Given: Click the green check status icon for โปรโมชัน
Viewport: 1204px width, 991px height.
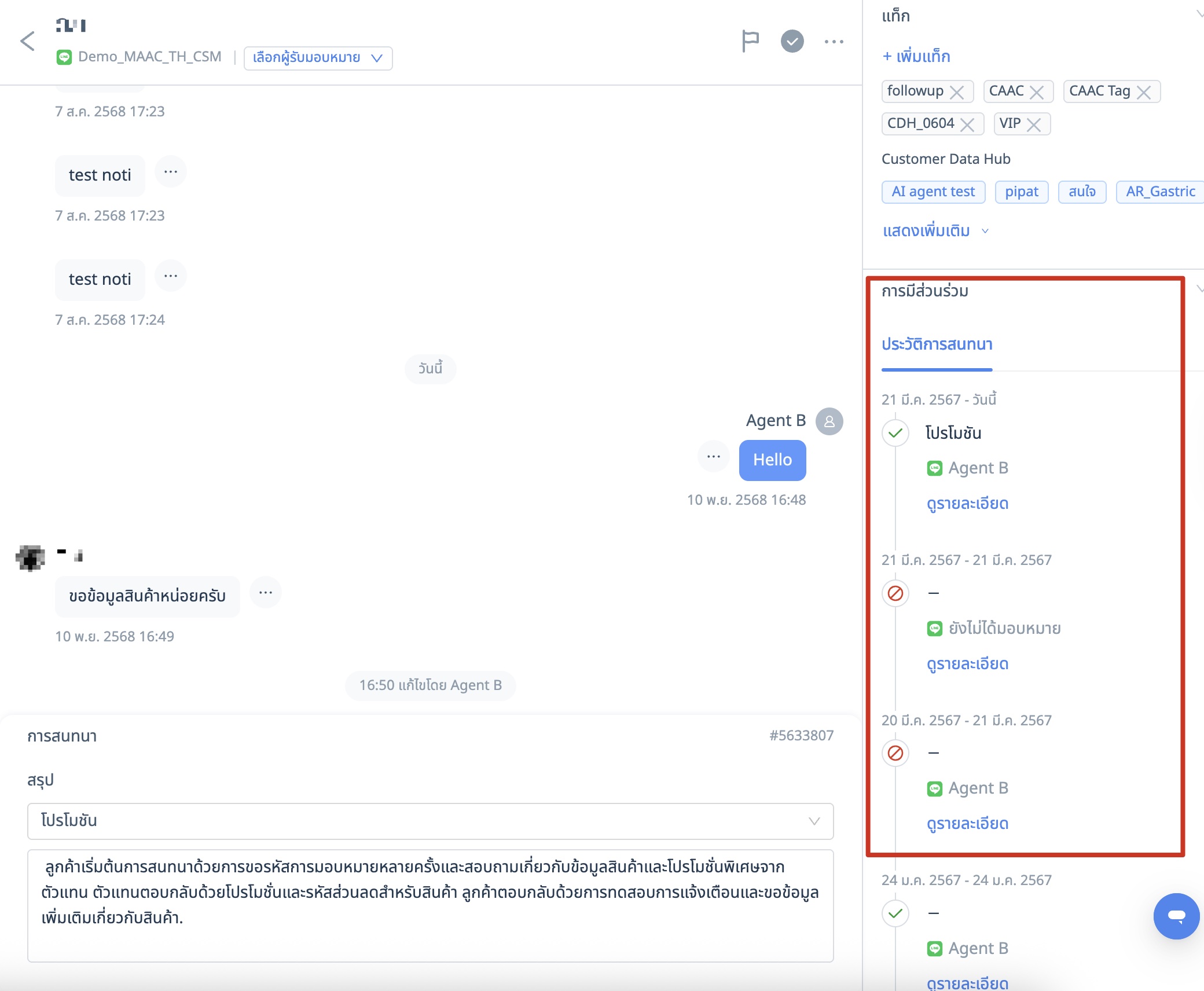Looking at the screenshot, I should [x=895, y=433].
